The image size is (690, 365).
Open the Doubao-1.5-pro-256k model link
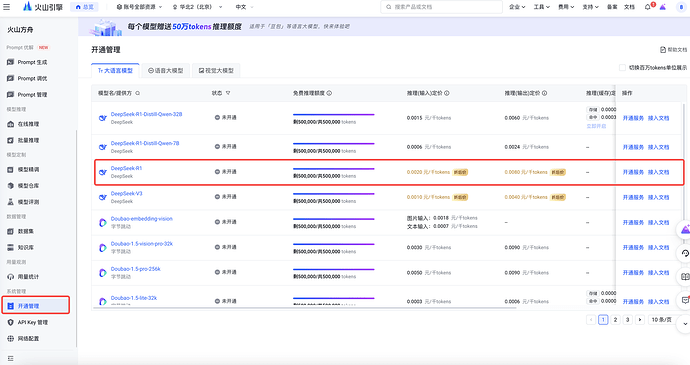136,269
